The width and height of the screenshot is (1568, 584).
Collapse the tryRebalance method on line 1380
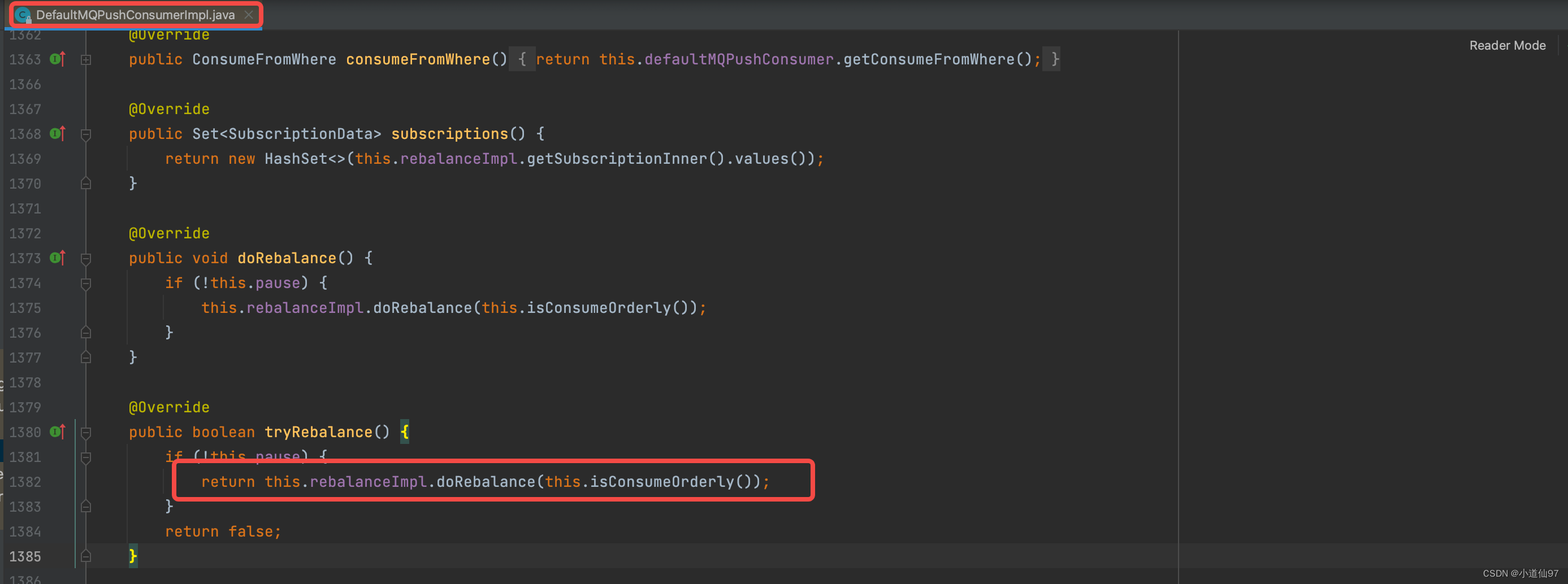86,433
